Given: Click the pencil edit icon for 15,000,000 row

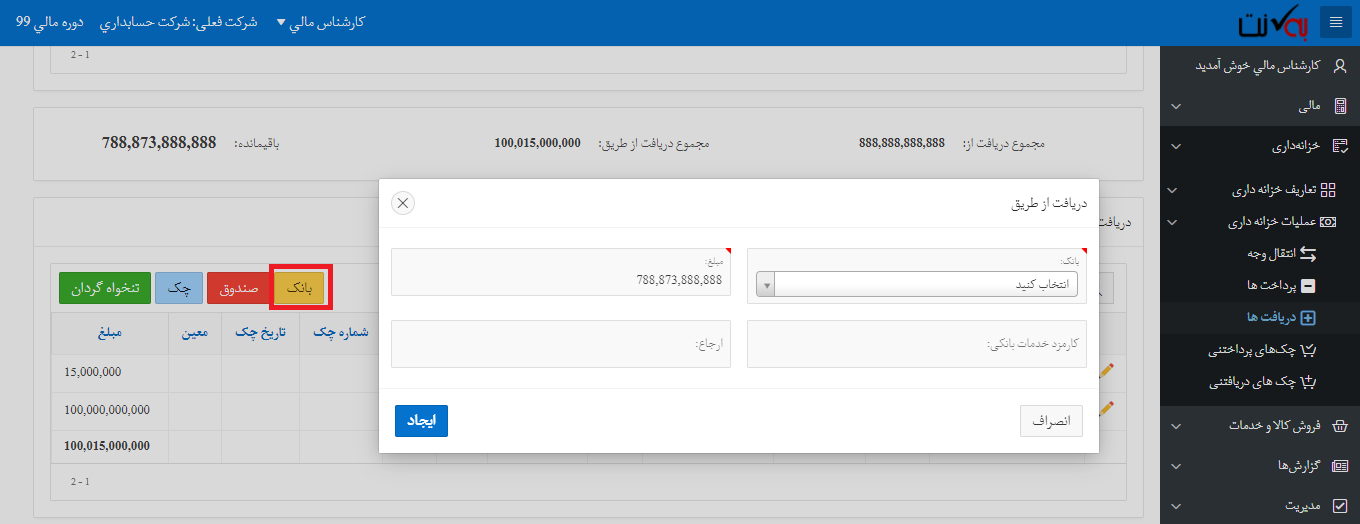Looking at the screenshot, I should point(1106,371).
